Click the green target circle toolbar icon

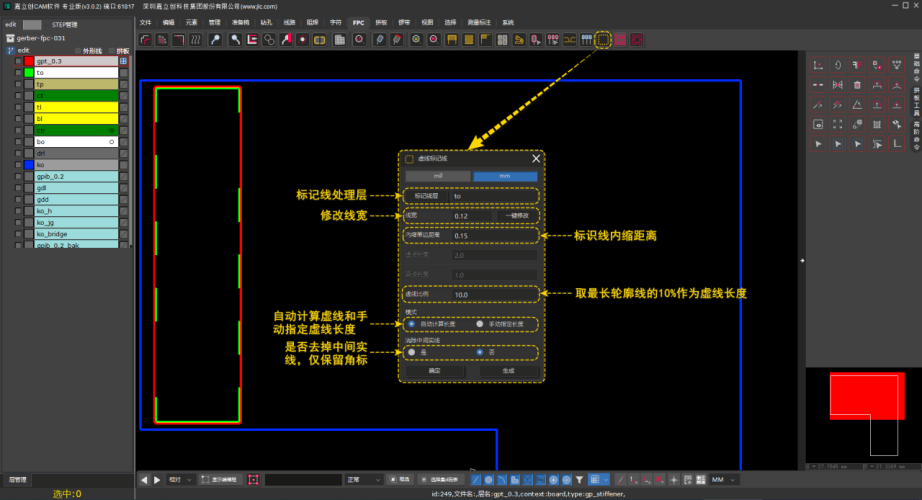416,40
